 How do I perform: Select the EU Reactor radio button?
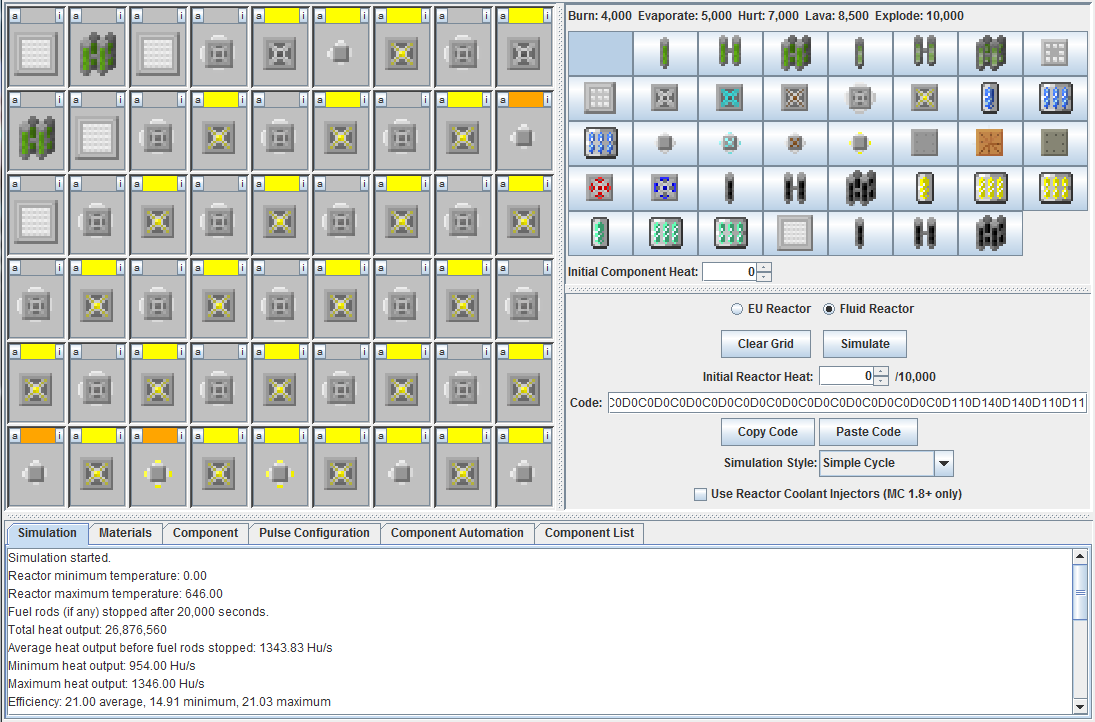point(738,309)
